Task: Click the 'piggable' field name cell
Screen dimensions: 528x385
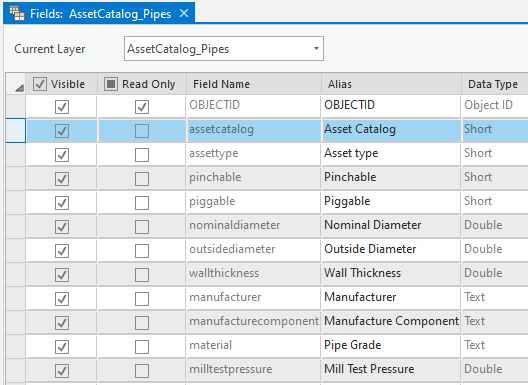Action: point(253,202)
